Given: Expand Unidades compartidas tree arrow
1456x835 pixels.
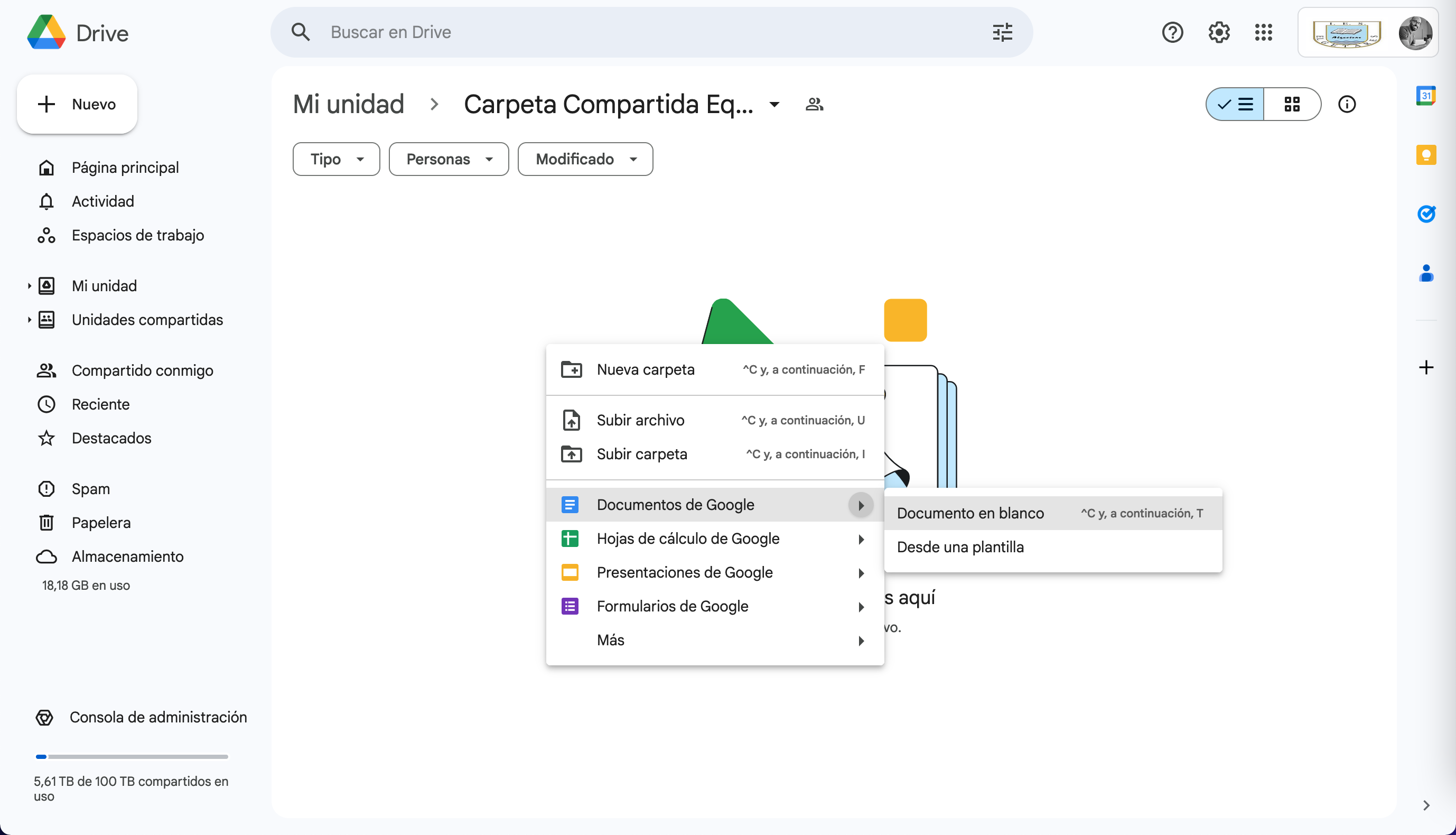Looking at the screenshot, I should click(x=29, y=320).
